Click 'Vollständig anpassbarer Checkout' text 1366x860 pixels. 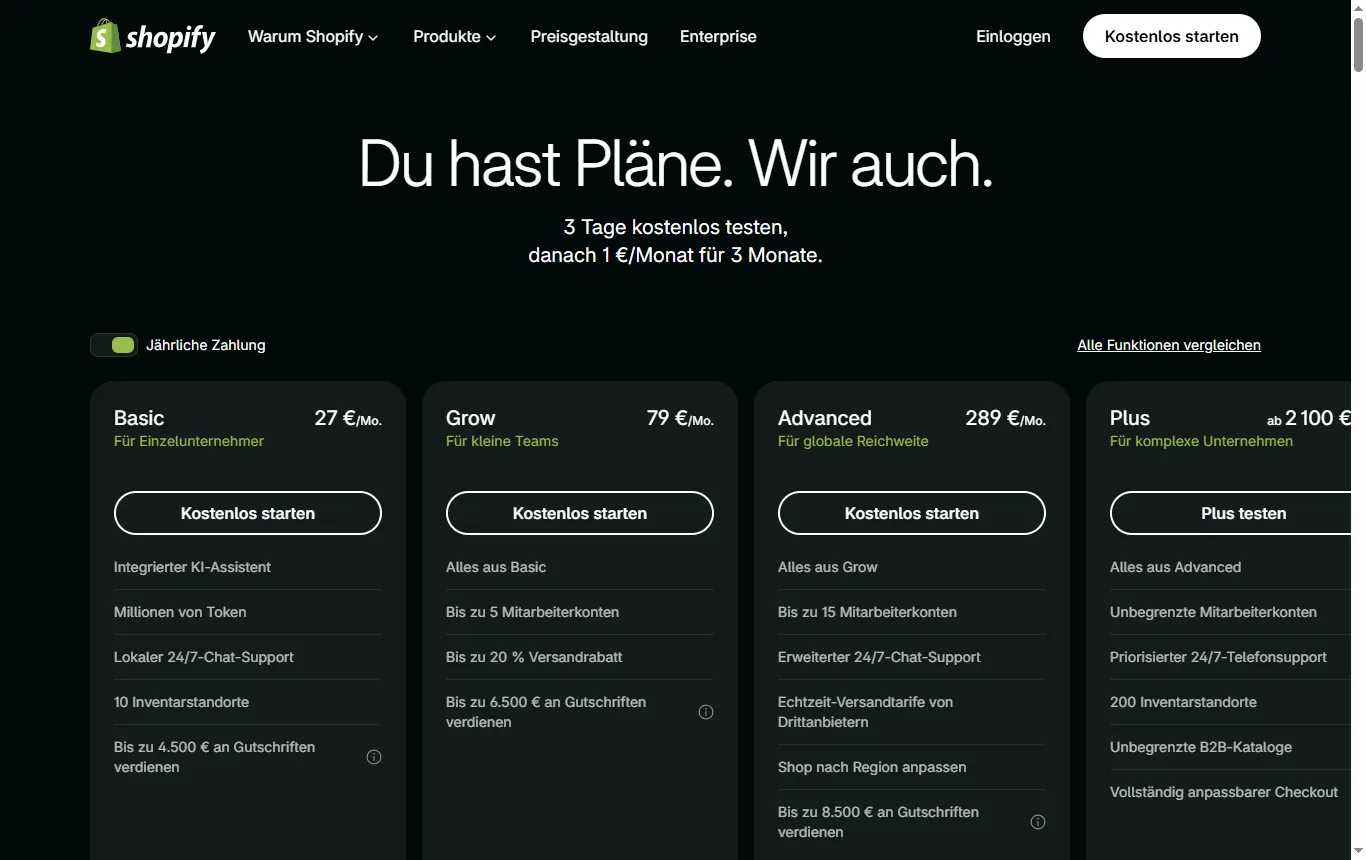coord(1224,792)
